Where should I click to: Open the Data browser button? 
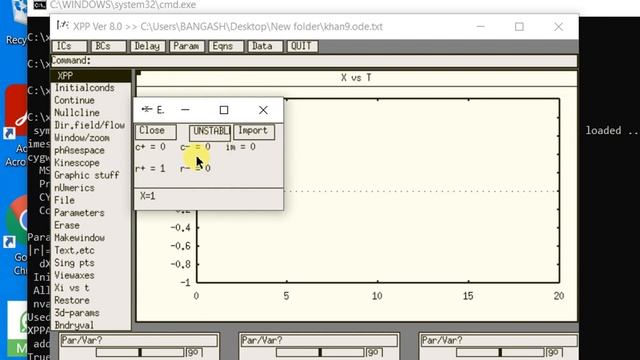click(265, 46)
